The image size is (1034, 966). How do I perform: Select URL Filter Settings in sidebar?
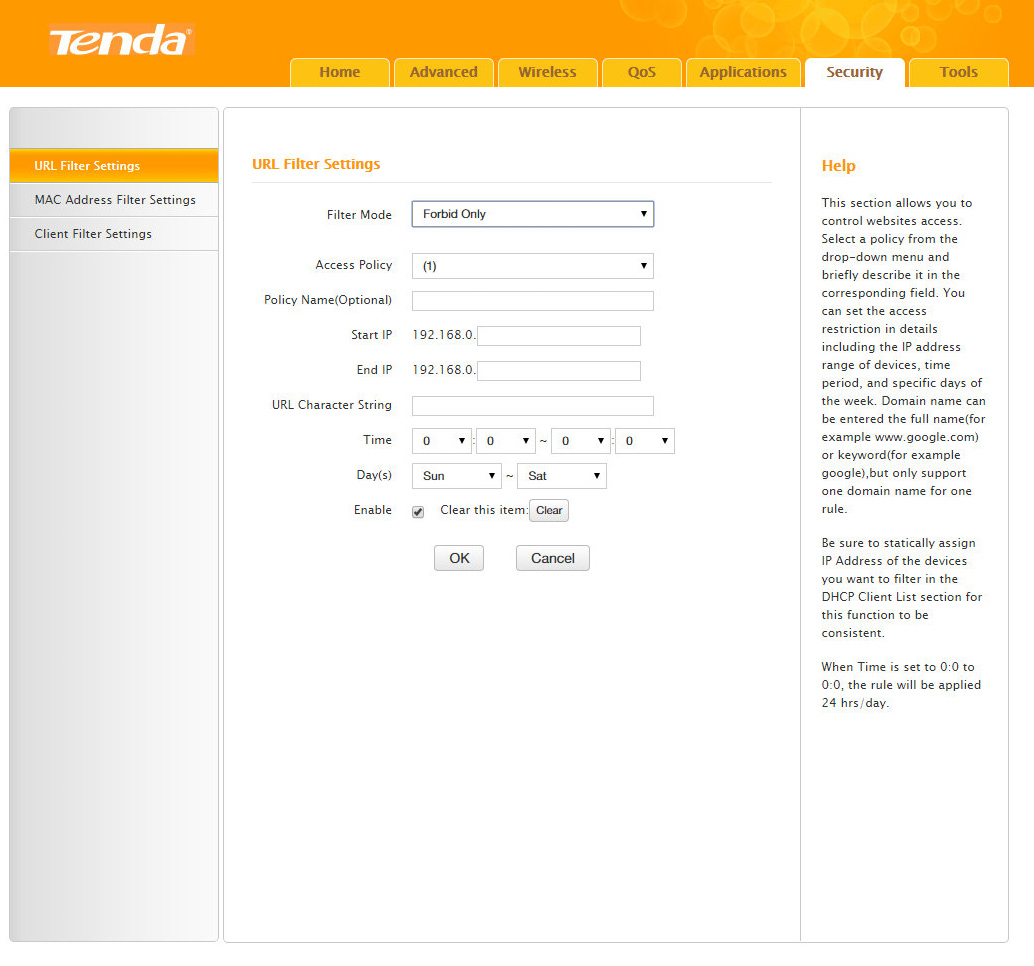pos(114,166)
